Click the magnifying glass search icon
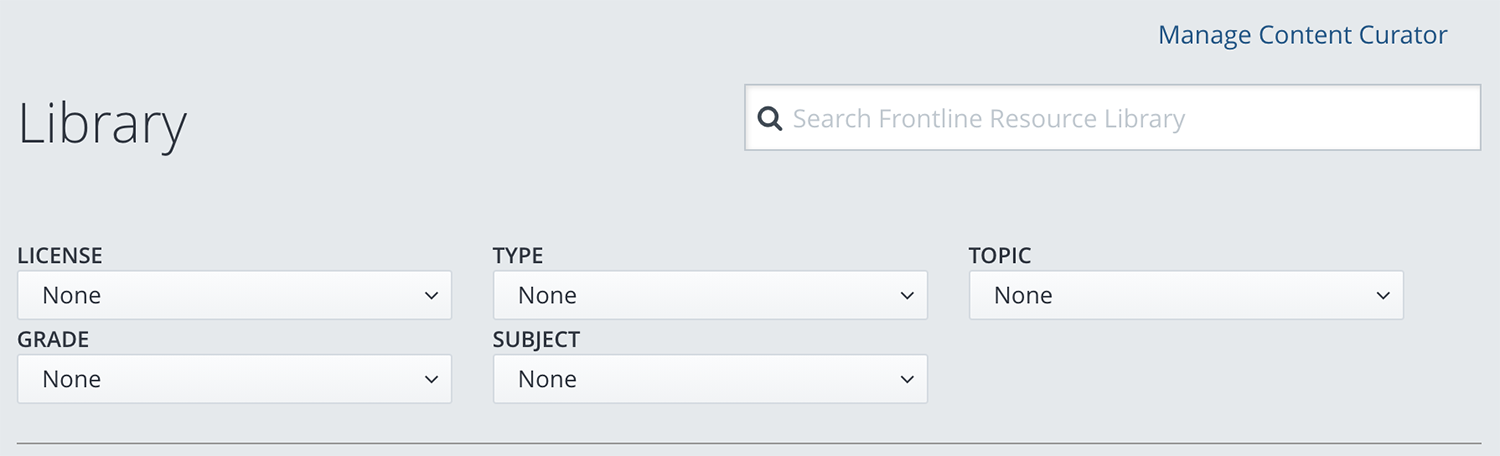 (x=769, y=119)
